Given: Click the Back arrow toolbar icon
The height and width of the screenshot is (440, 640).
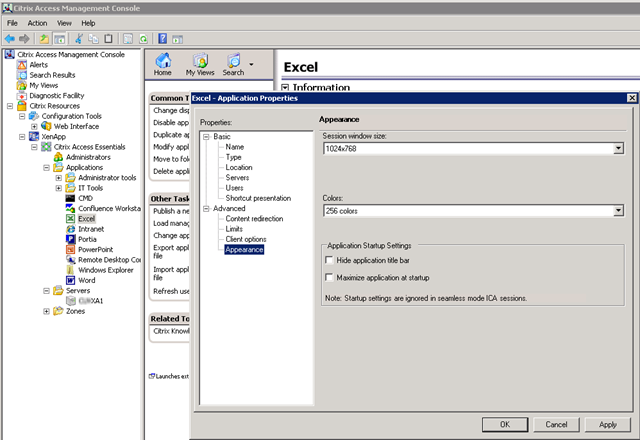Looking at the screenshot, I should pyautogui.click(x=9, y=38).
